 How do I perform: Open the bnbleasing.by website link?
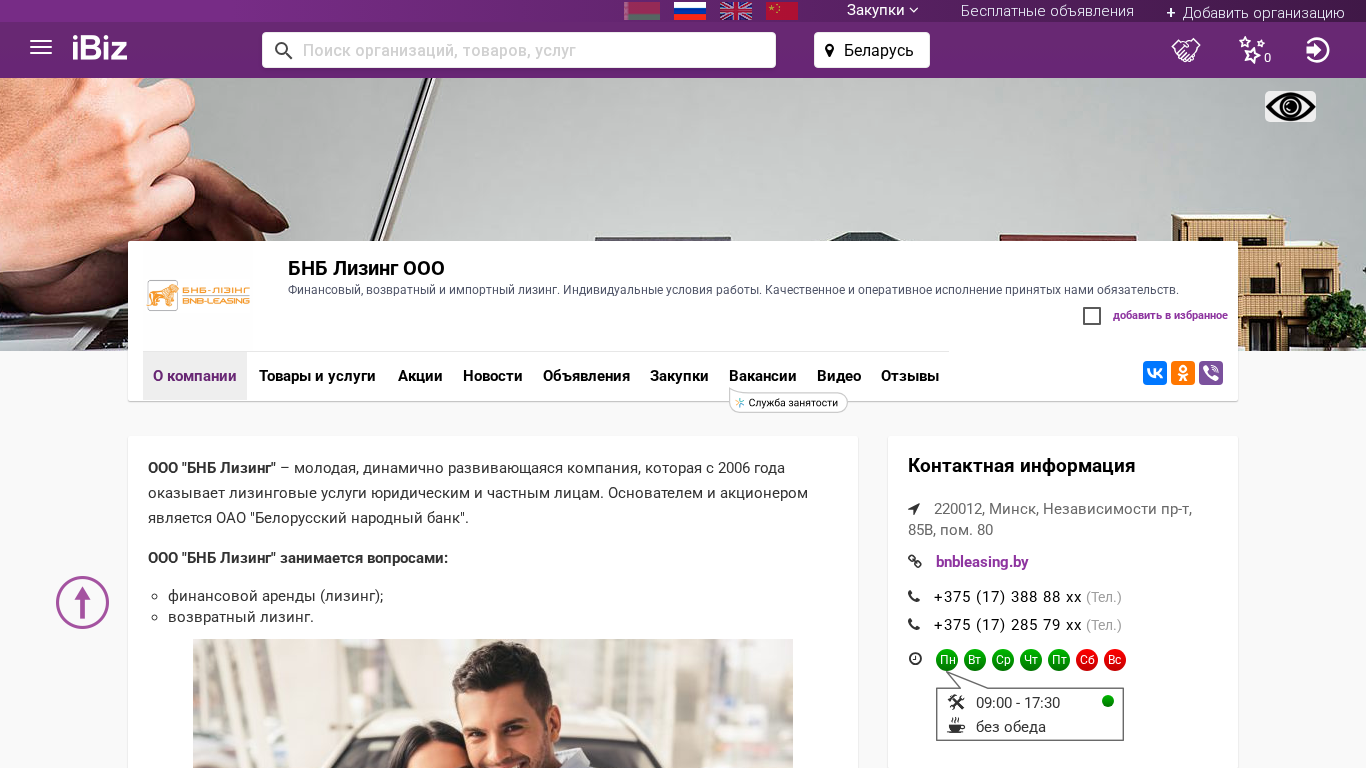tap(981, 562)
